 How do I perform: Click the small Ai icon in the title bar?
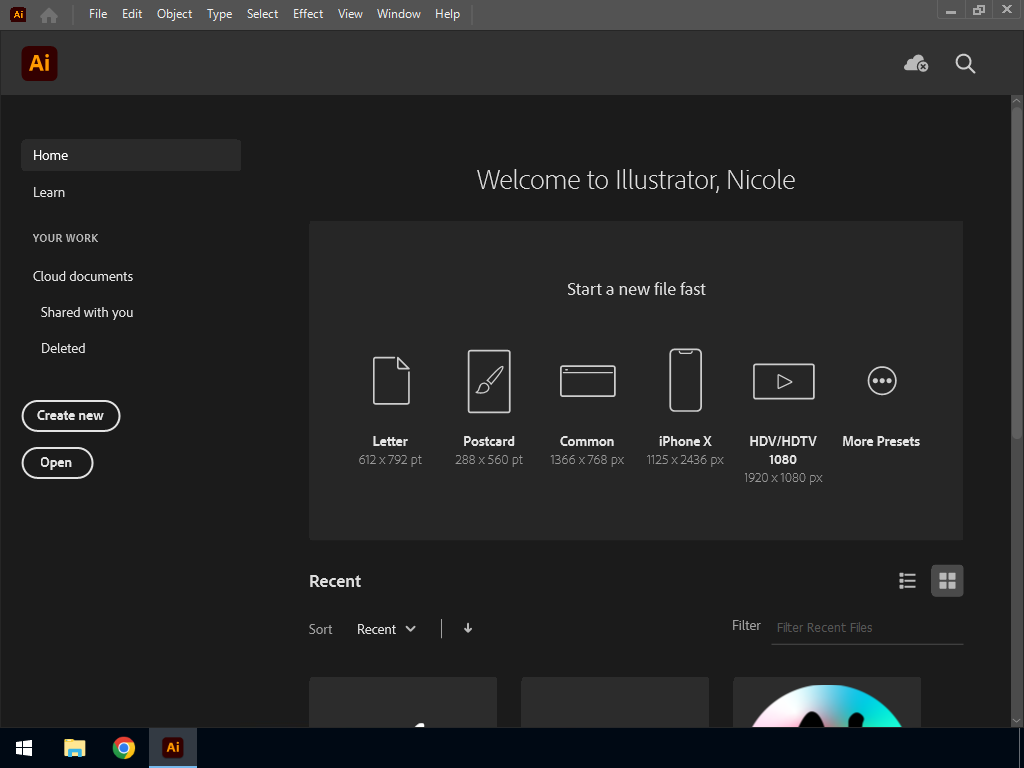(x=18, y=14)
